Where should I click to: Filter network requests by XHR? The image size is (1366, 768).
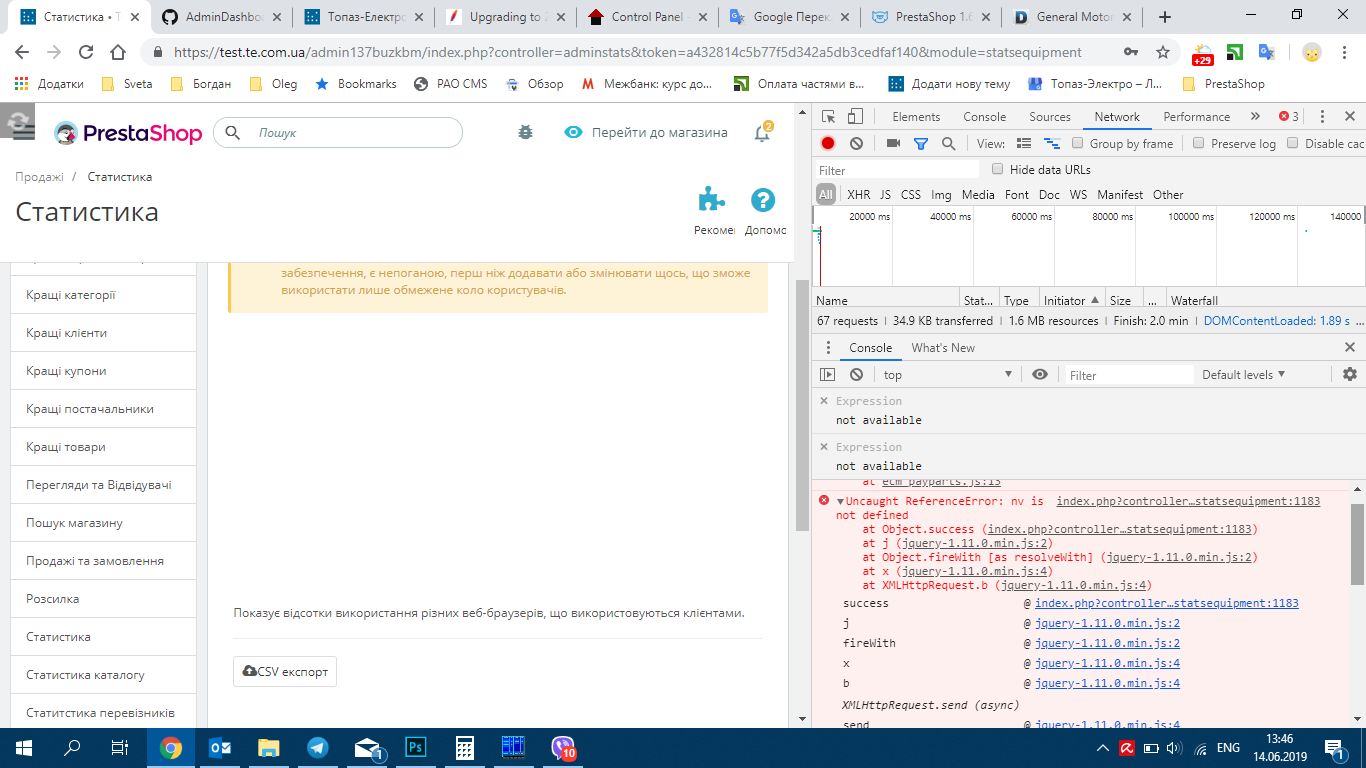click(858, 195)
